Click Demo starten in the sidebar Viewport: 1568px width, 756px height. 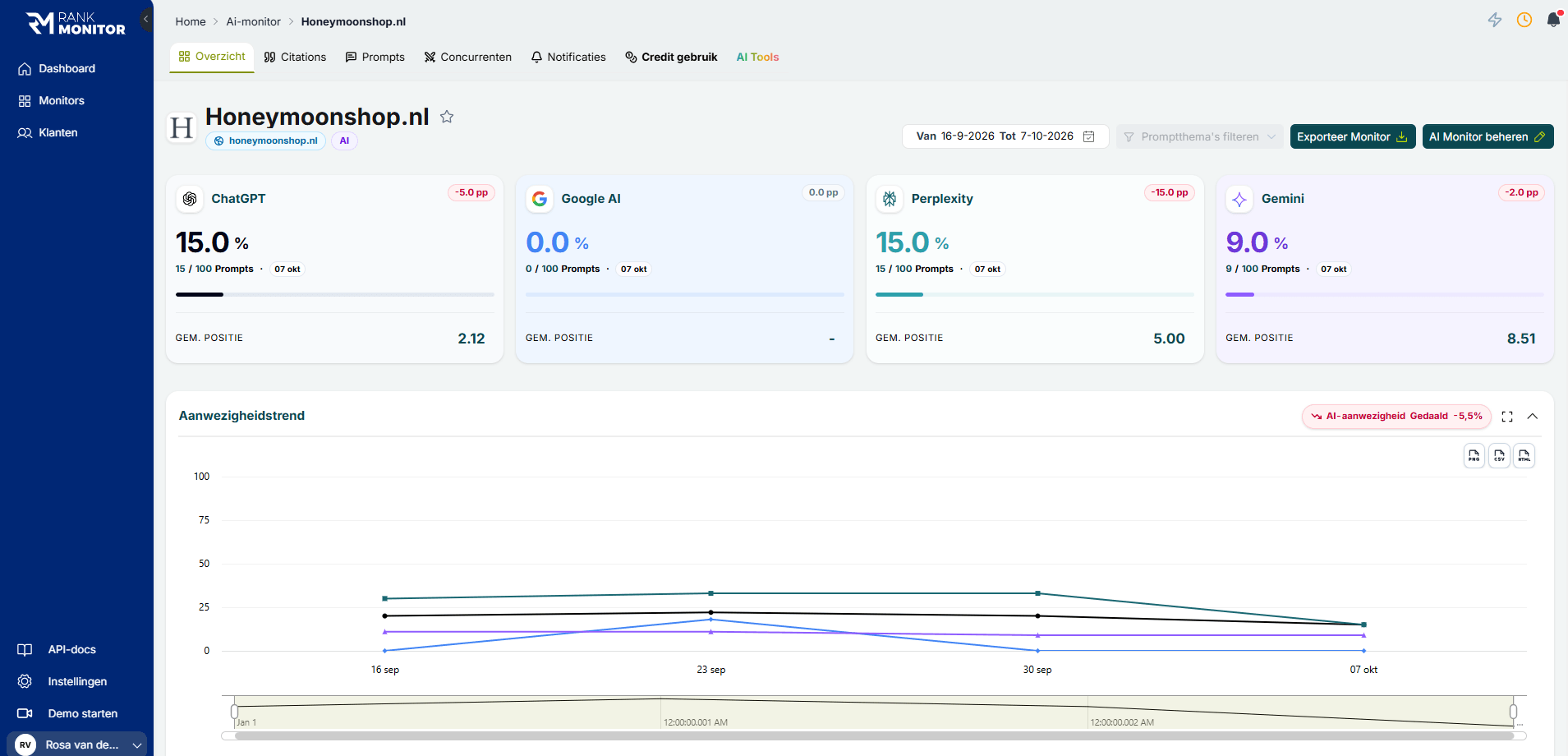click(67, 714)
